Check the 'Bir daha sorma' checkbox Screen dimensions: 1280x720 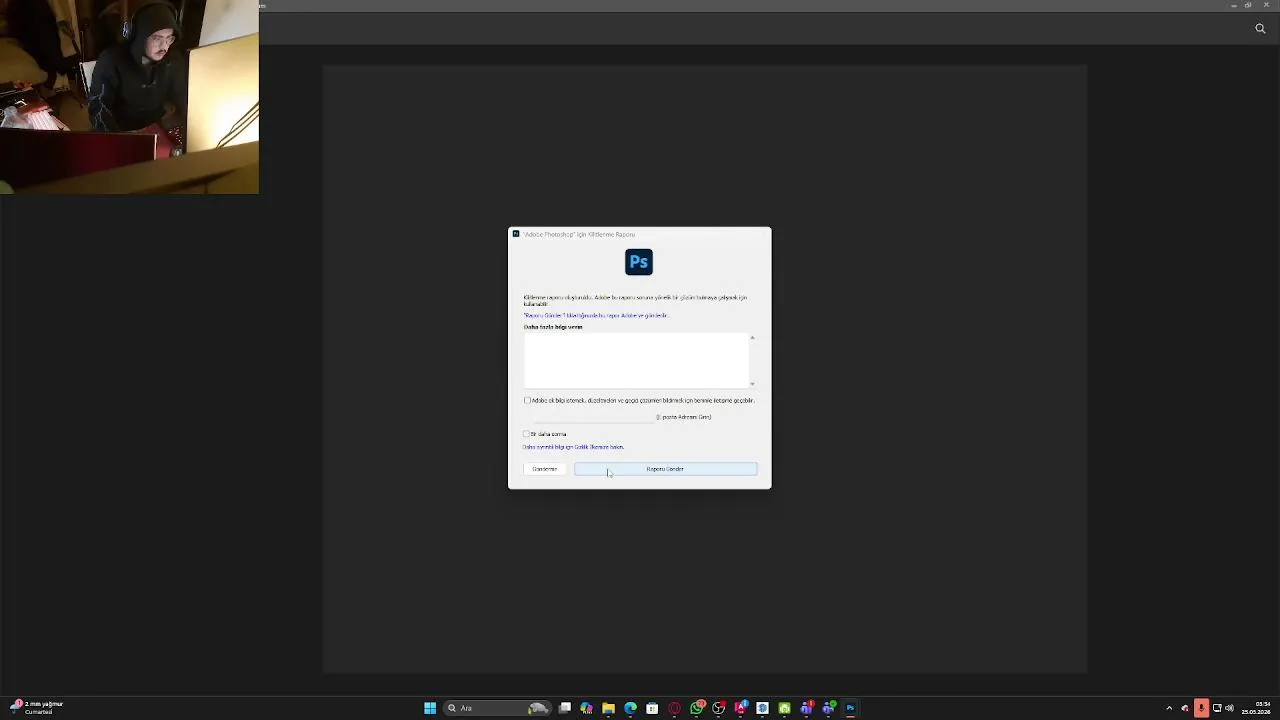pos(526,434)
